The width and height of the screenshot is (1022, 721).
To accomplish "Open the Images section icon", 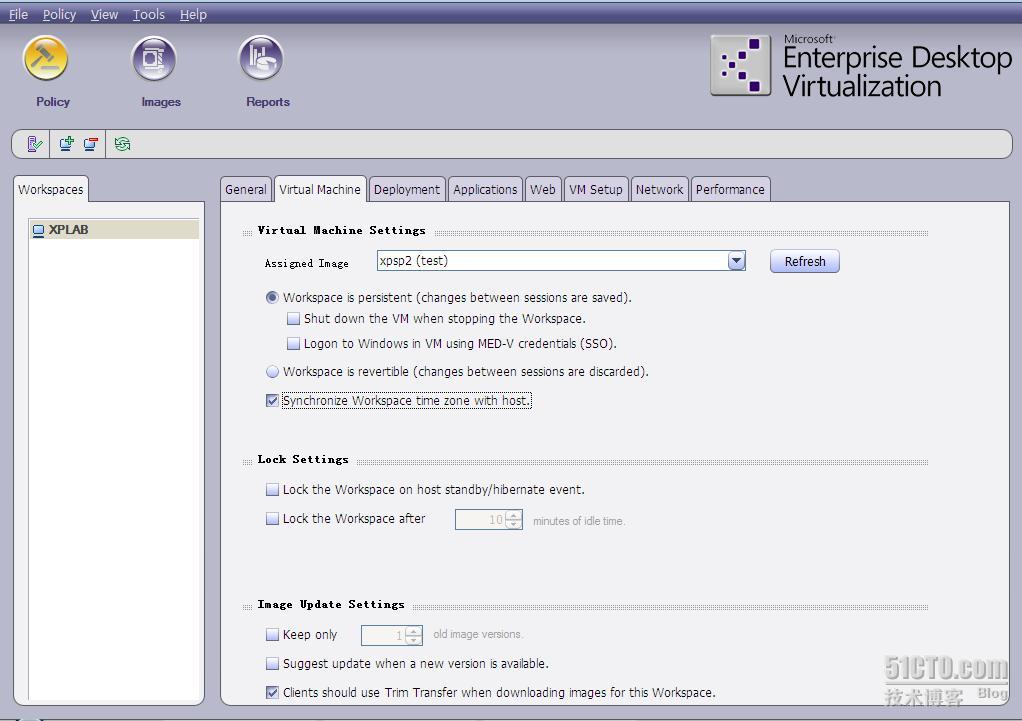I will [154, 59].
